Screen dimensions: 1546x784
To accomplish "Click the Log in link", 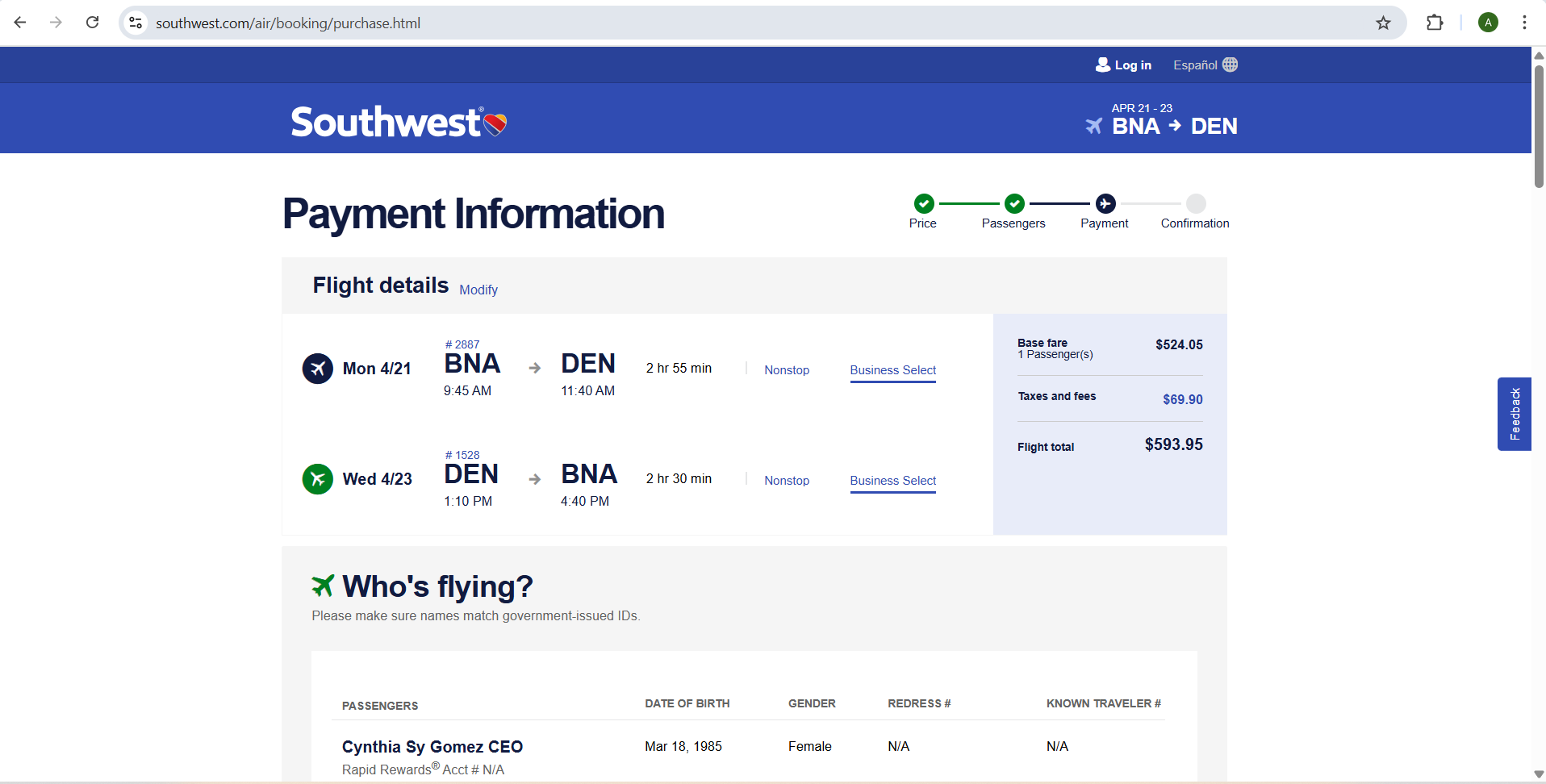I will click(1124, 65).
